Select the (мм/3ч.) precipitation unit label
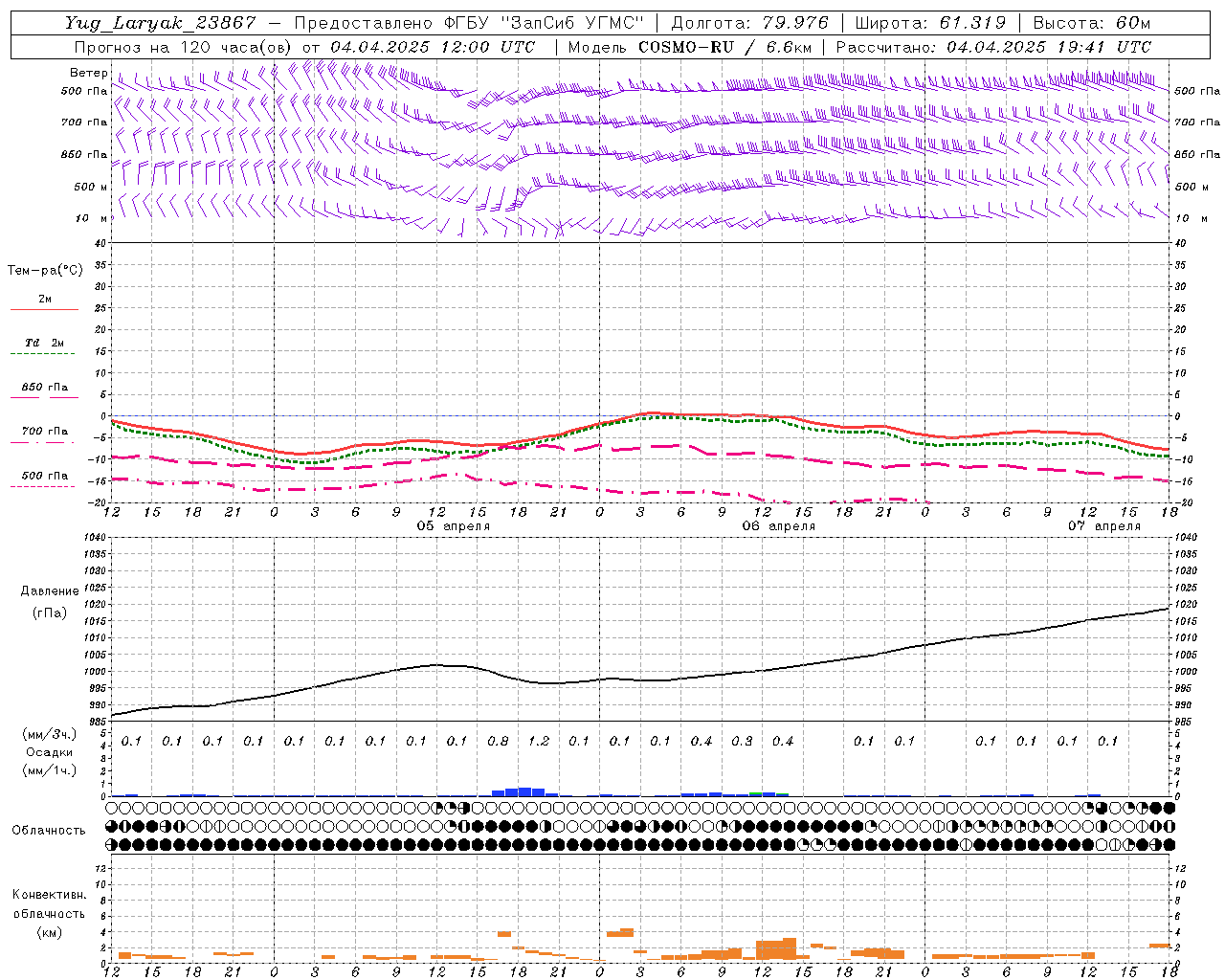 (x=48, y=734)
